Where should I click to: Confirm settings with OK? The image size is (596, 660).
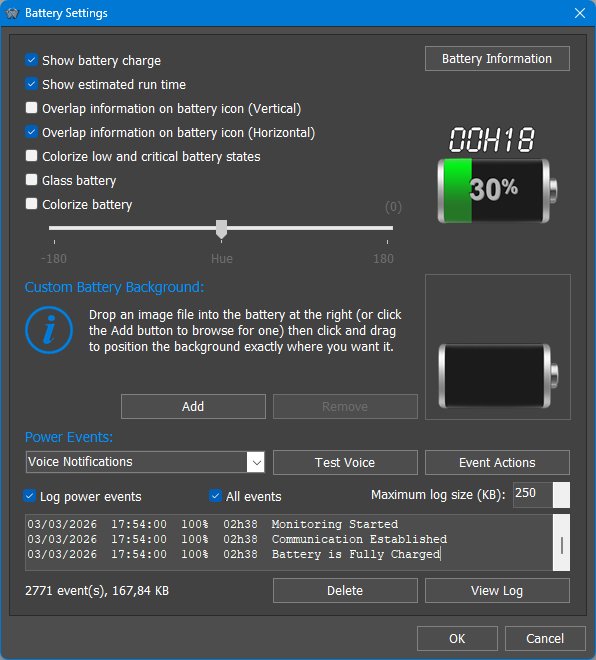[x=457, y=639]
